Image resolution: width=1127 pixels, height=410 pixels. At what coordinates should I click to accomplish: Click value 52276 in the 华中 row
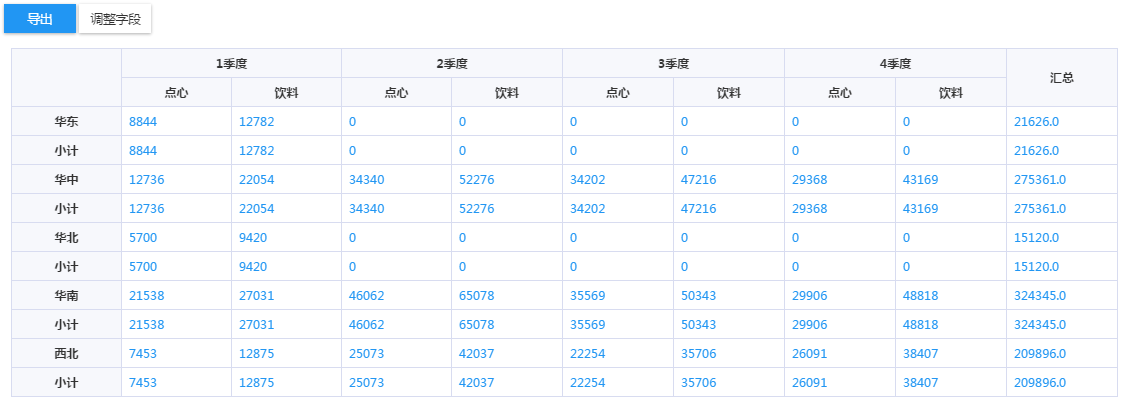(477, 179)
